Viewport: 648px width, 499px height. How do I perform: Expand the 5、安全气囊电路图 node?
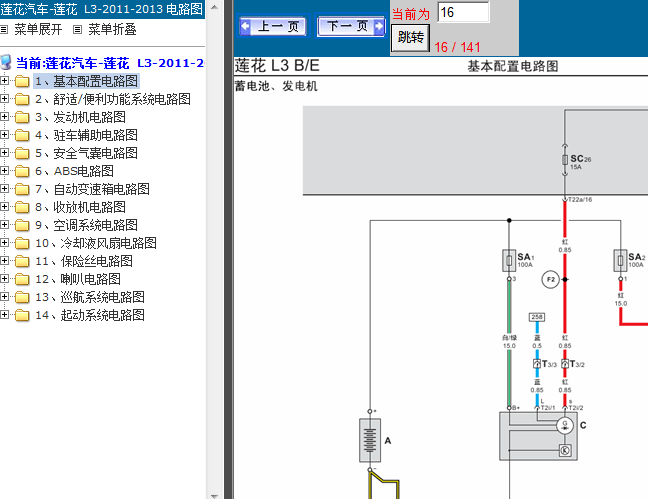(4, 153)
